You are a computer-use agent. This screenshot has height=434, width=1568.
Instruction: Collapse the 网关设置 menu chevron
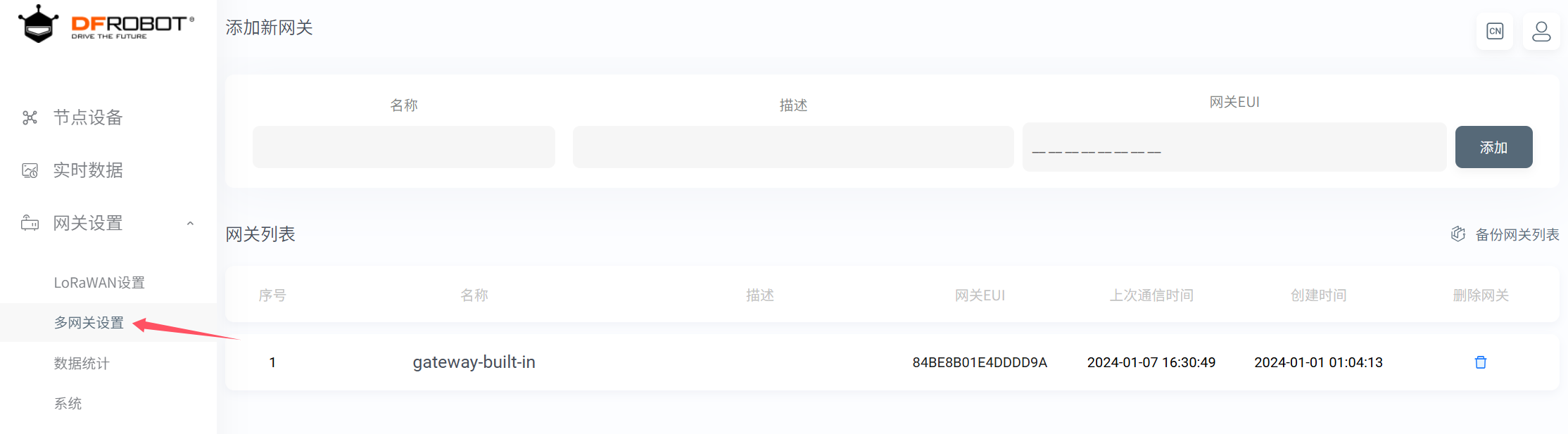(190, 224)
